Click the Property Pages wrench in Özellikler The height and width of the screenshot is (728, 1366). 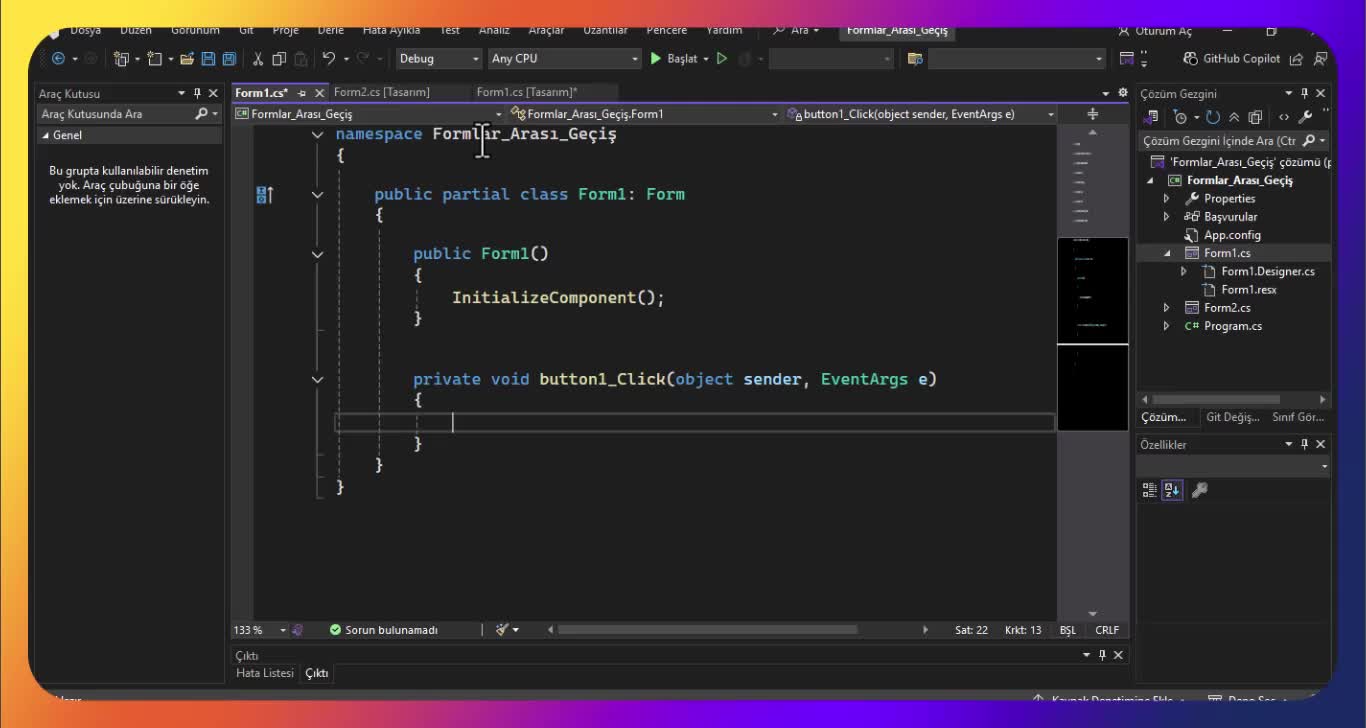click(x=1200, y=490)
